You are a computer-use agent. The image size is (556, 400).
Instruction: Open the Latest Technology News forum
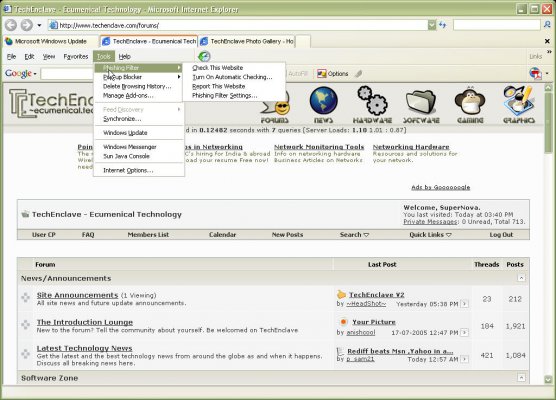click(x=84, y=348)
